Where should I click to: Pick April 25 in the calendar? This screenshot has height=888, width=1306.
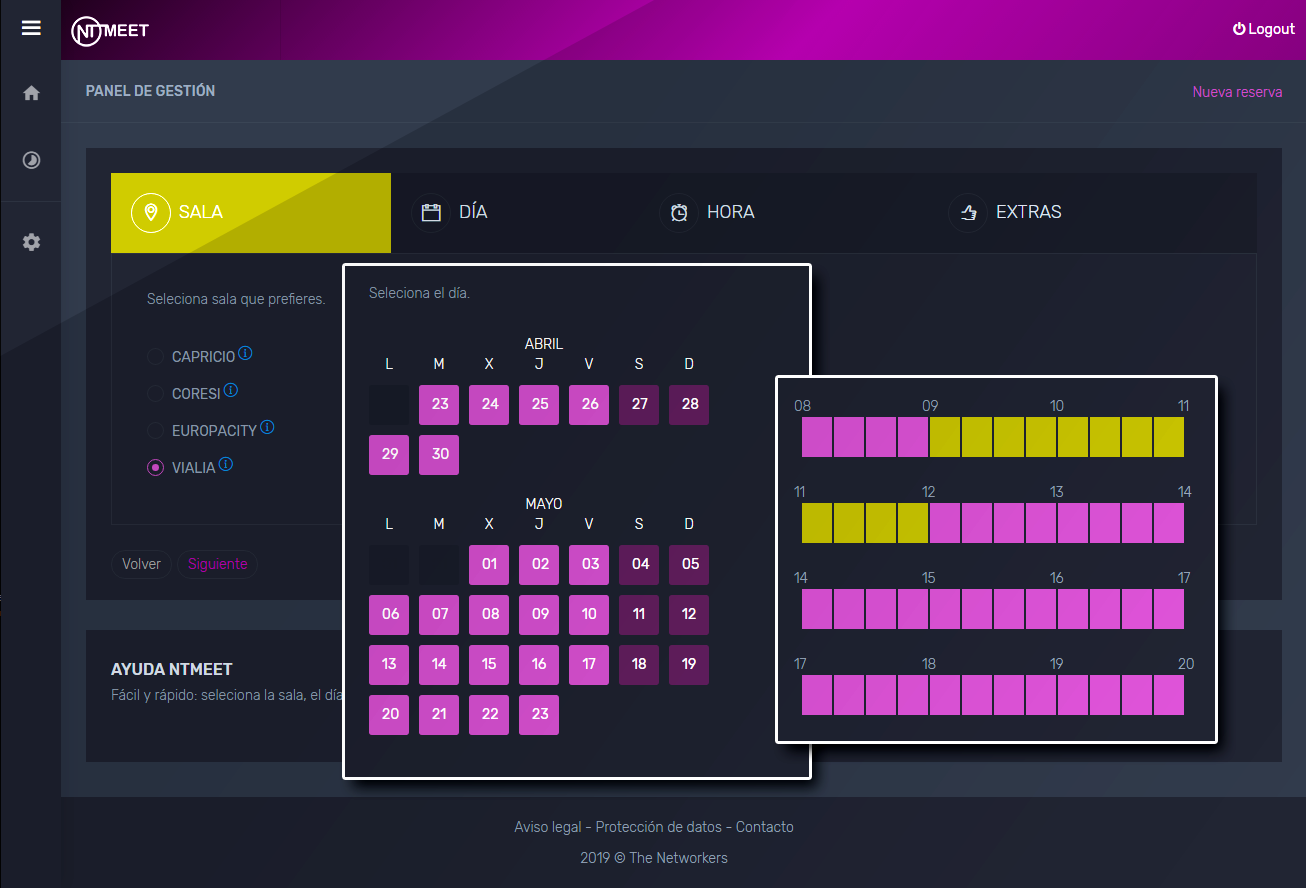pos(539,405)
